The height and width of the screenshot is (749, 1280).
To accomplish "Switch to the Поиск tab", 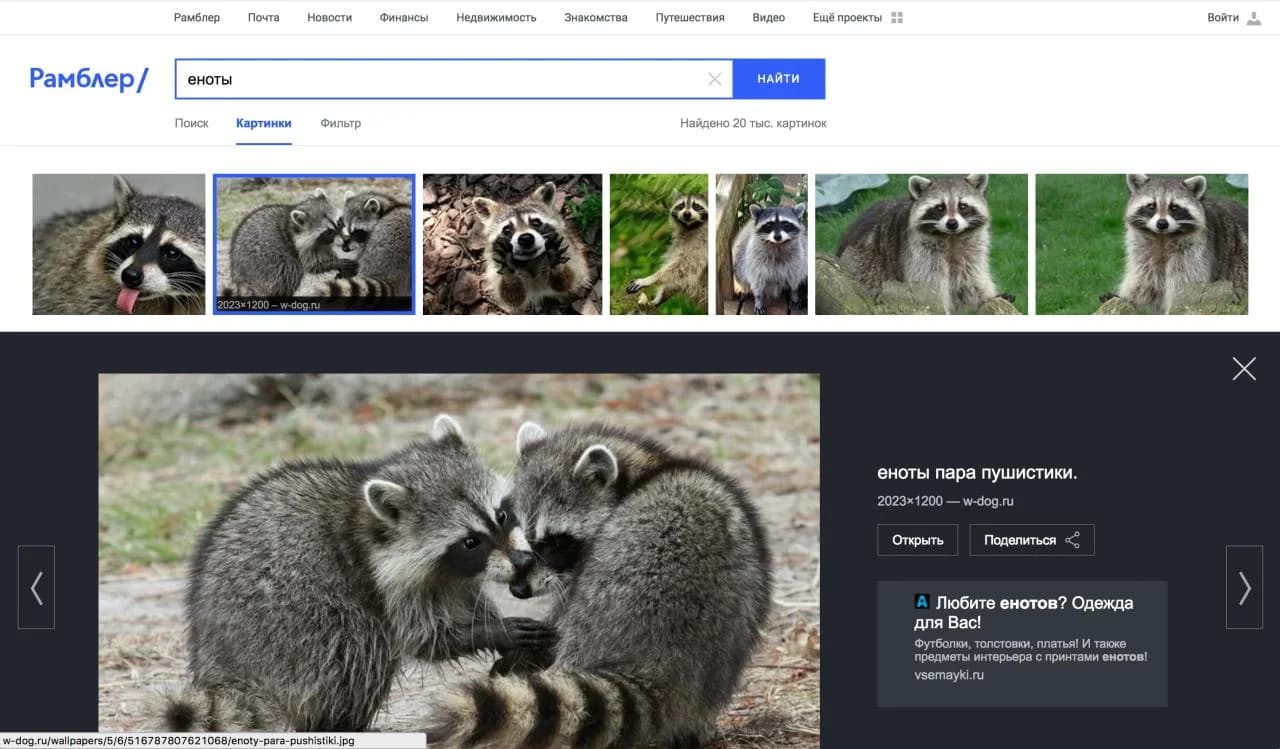I will pos(191,123).
